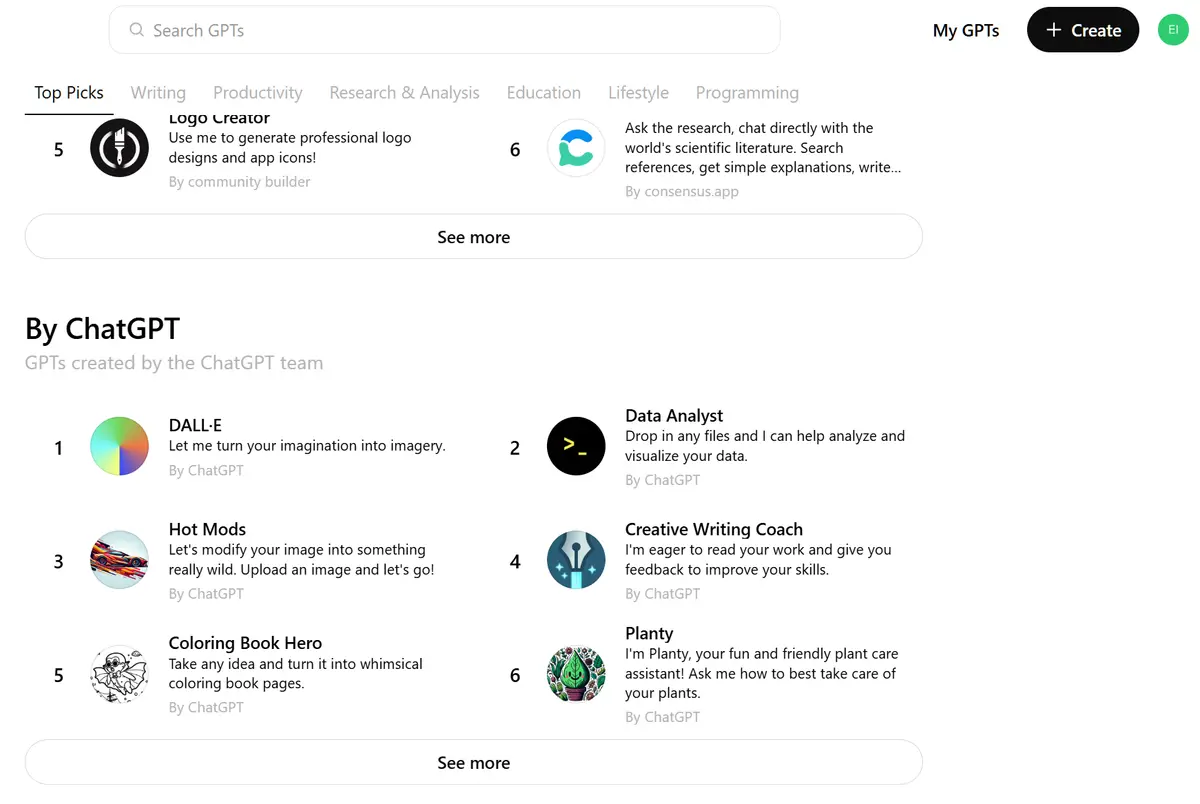Image resolution: width=1200 pixels, height=804 pixels.
Task: Focus the Search GPTs field
Action: pos(445,31)
